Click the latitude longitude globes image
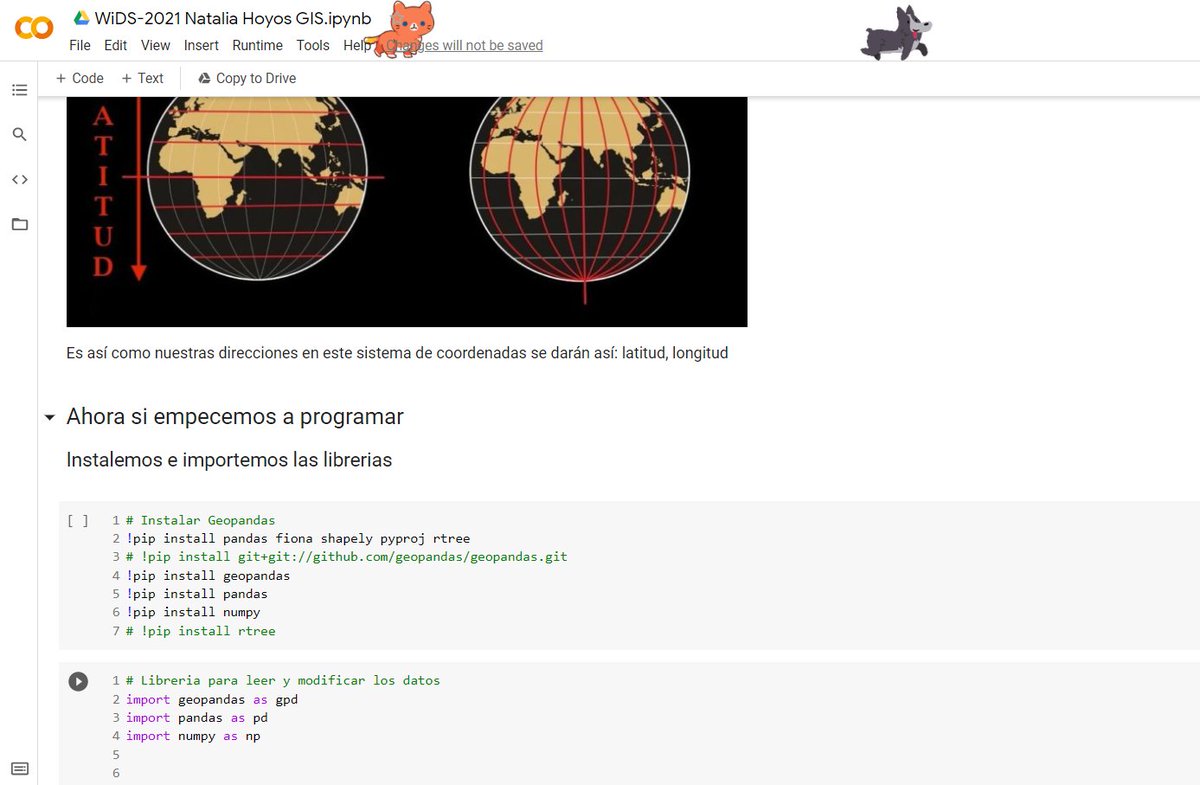Viewport: 1200px width, 785px height. click(x=407, y=212)
